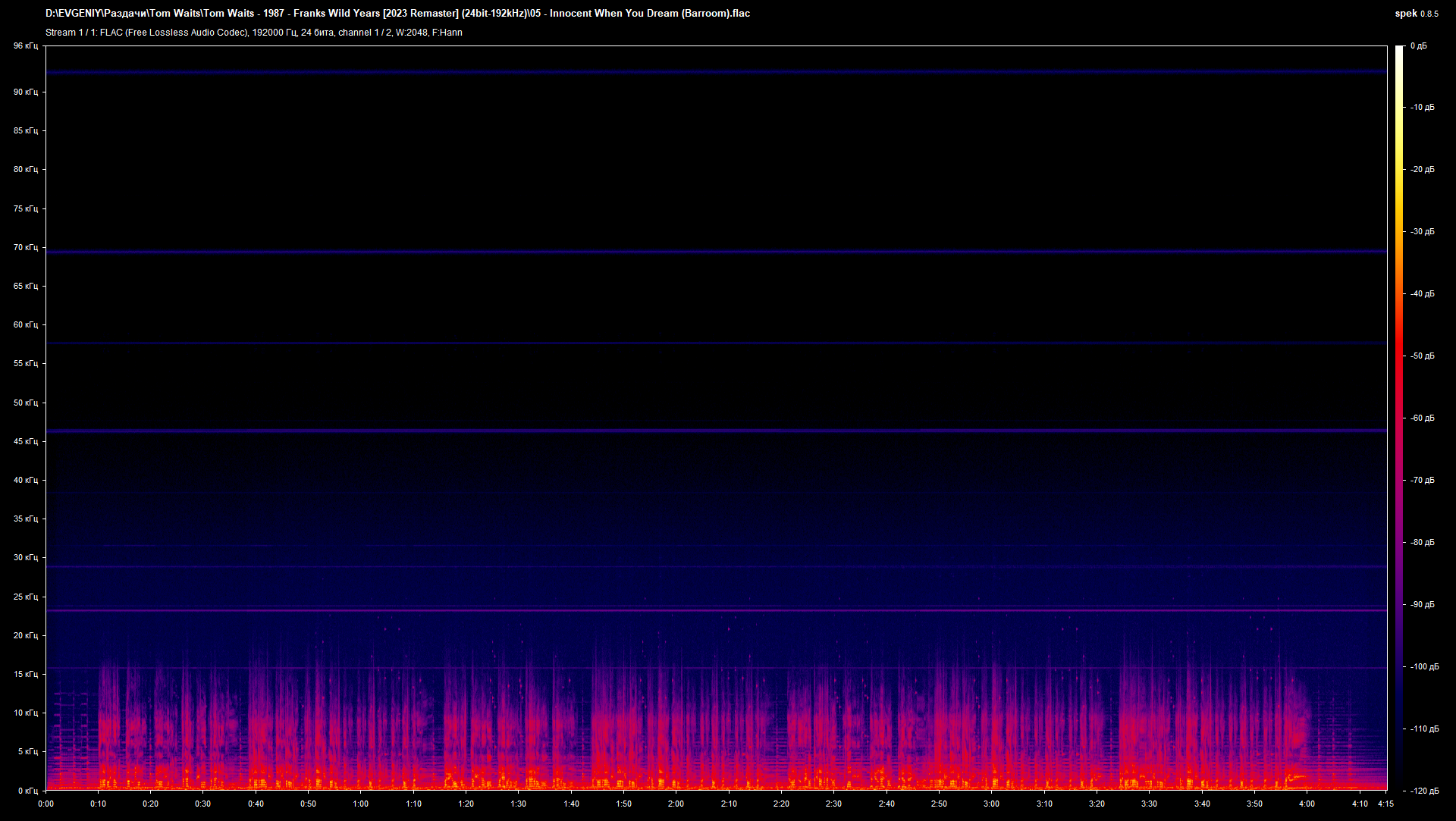Click the 2:00 time axis label
The height and width of the screenshot is (821, 1456).
(676, 804)
